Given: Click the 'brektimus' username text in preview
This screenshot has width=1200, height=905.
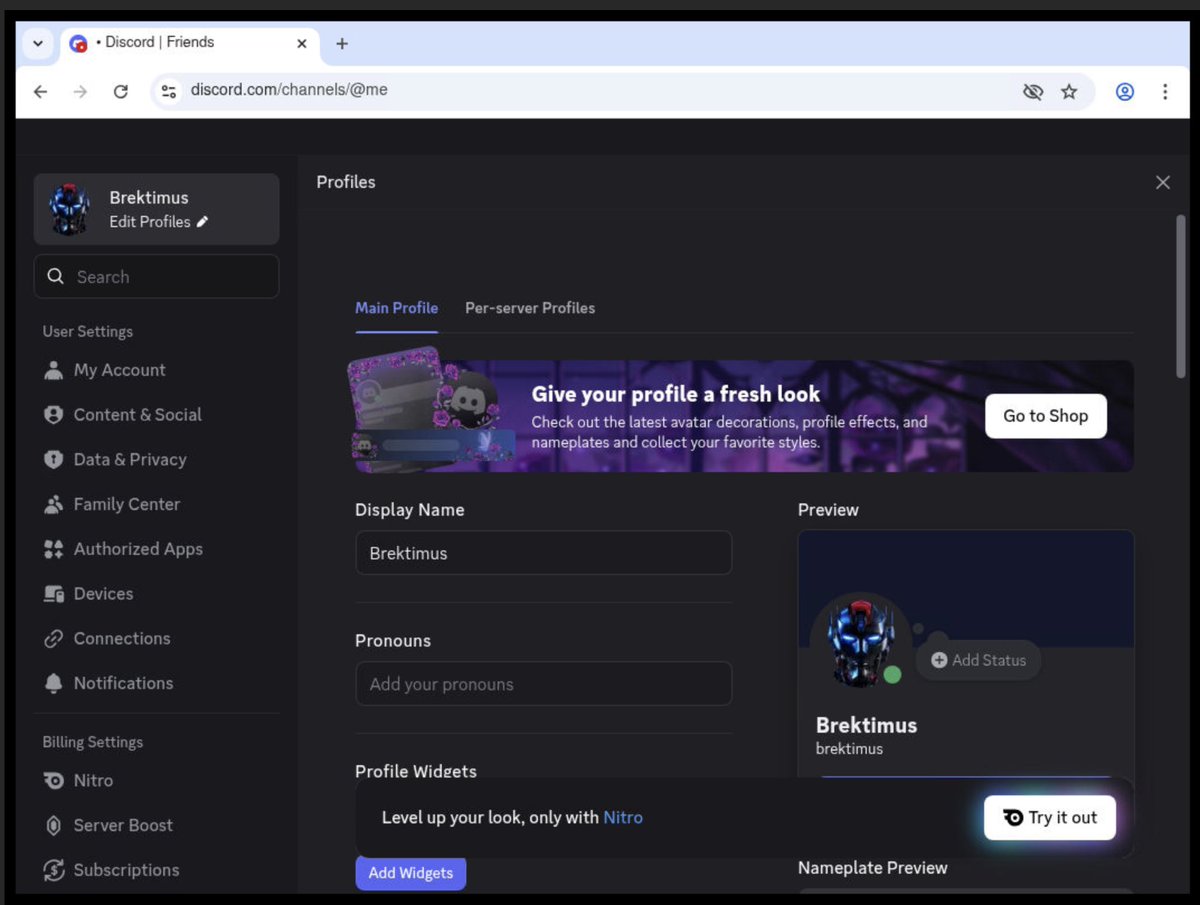Looking at the screenshot, I should (x=849, y=749).
